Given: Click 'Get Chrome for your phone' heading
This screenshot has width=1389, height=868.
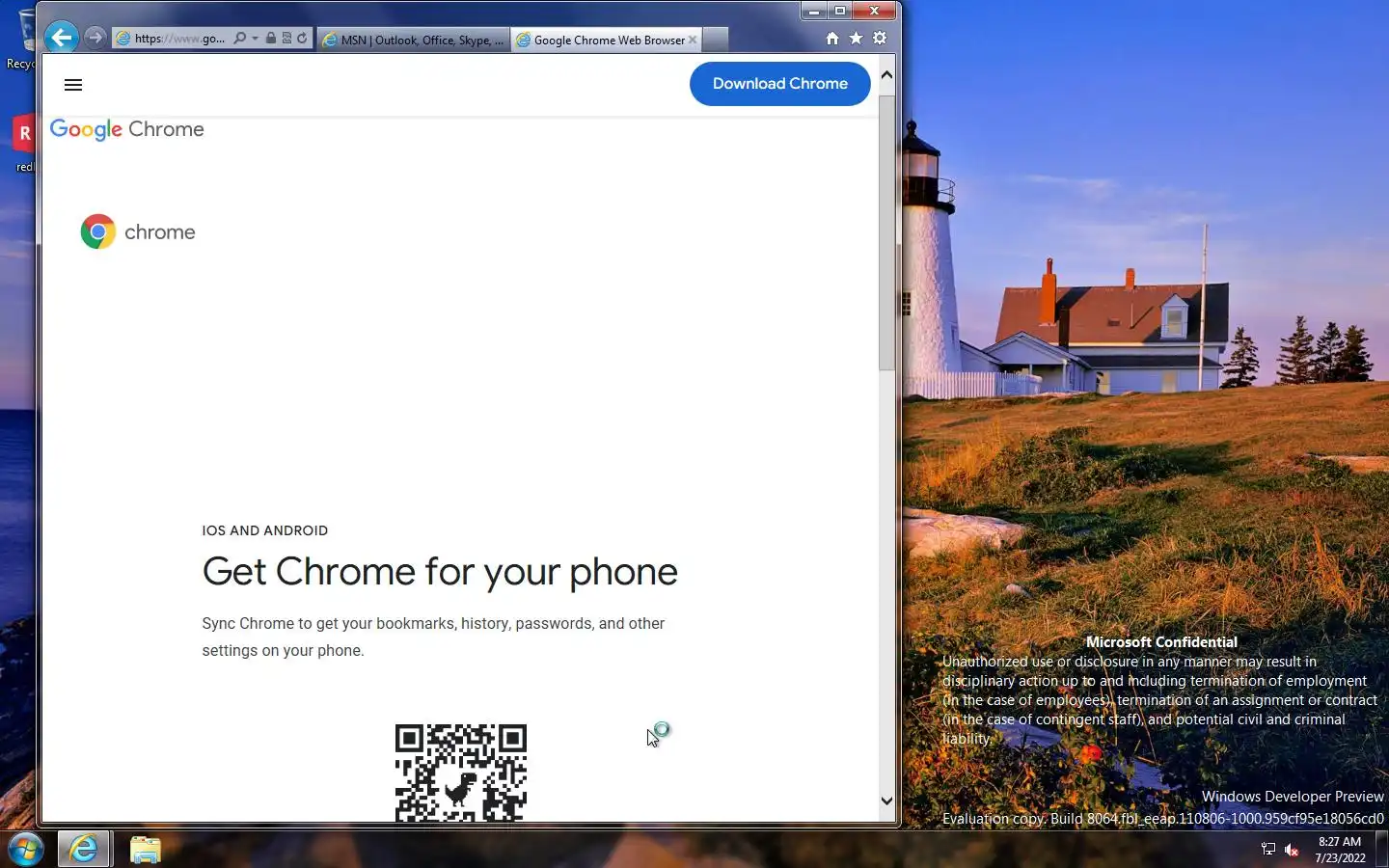Looking at the screenshot, I should coord(440,572).
